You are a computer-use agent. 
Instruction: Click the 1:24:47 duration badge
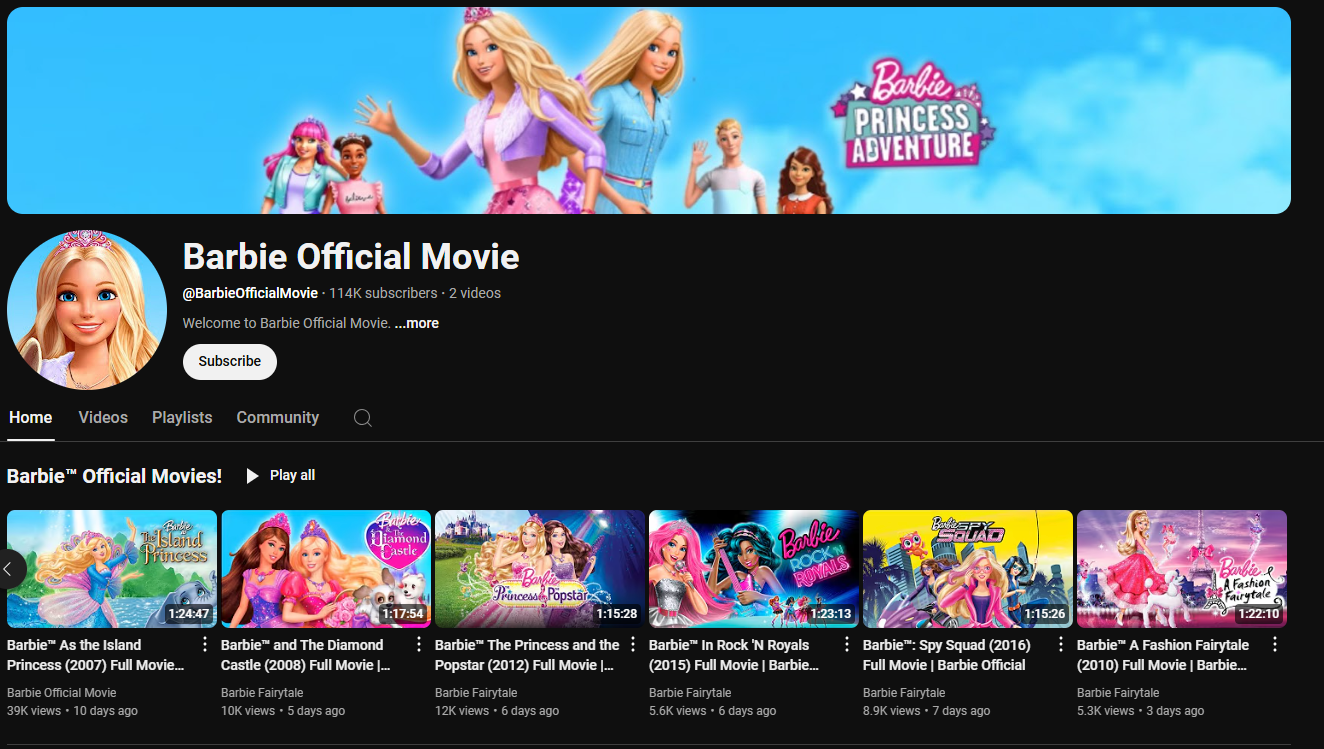click(189, 614)
